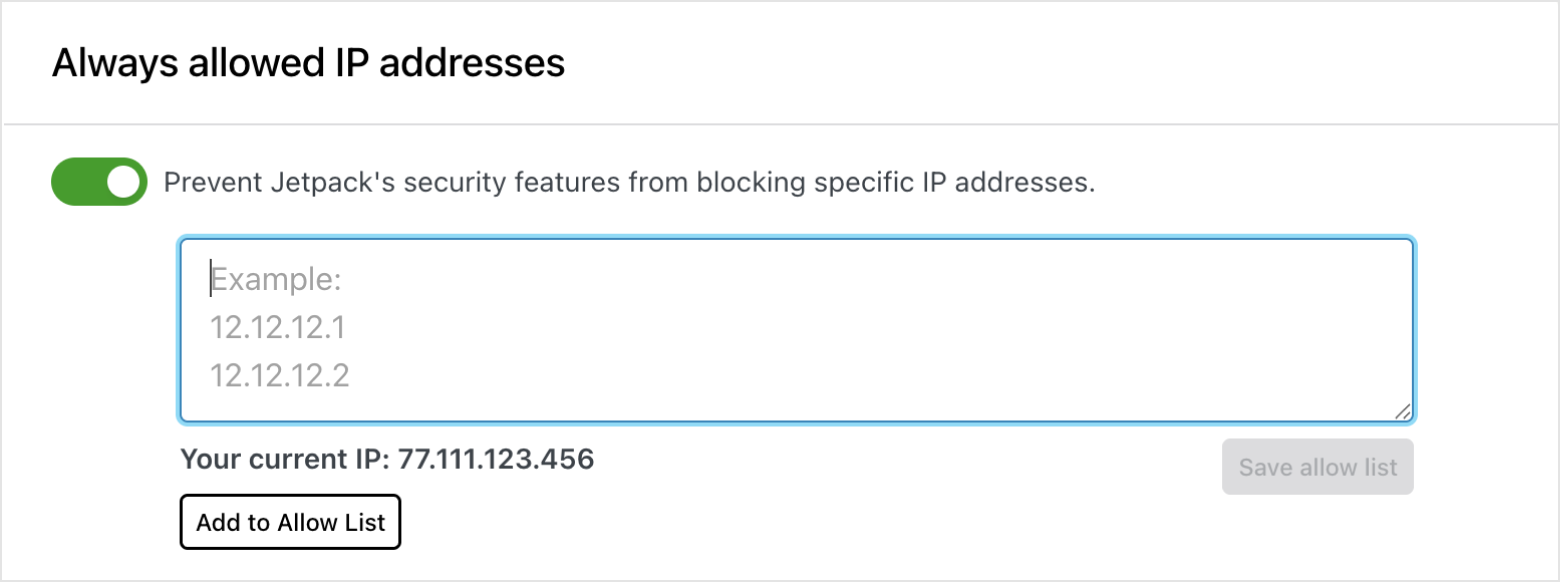
Task: Click the "Always allowed IP addresses" heading
Action: coord(308,63)
